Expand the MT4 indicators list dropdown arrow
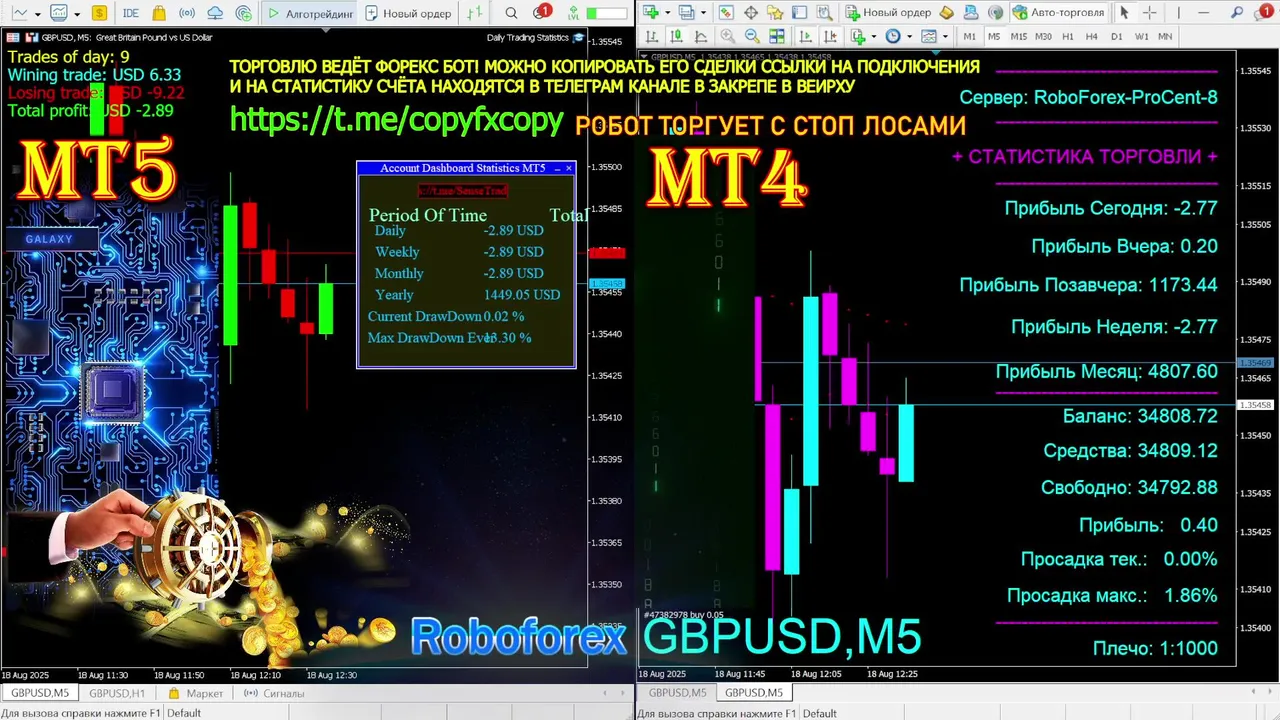The height and width of the screenshot is (720, 1280). pyautogui.click(x=874, y=37)
